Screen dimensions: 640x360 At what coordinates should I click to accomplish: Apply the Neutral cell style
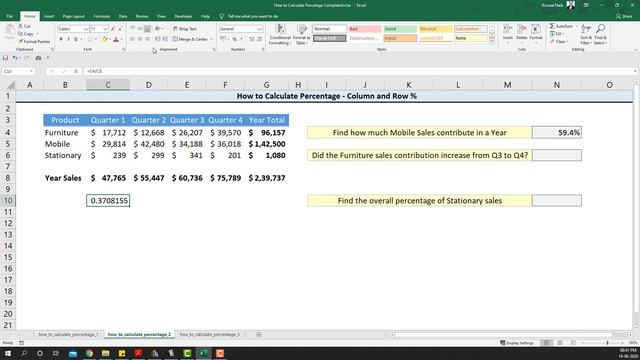[435, 29]
